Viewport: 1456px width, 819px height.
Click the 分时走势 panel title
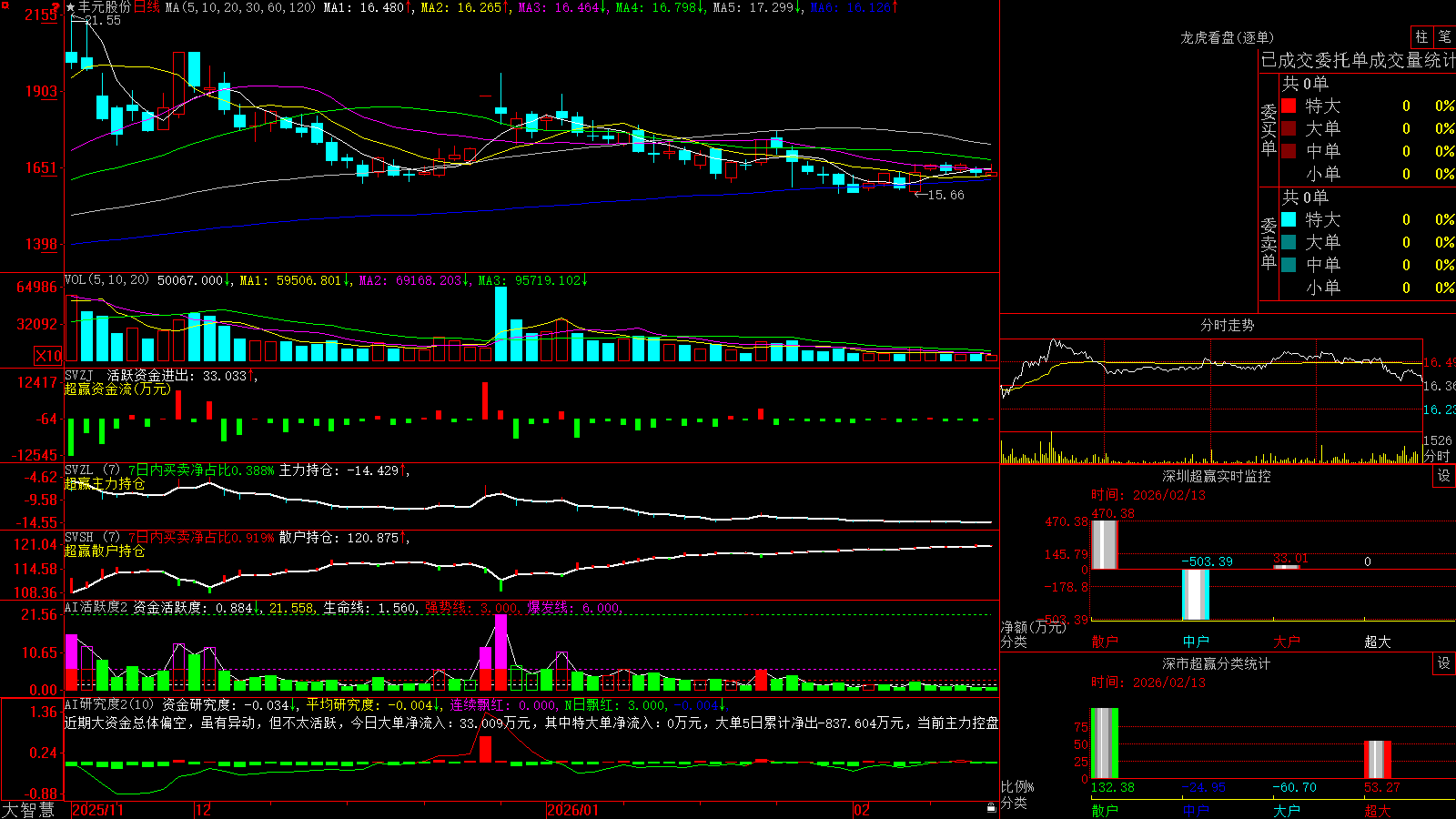pyautogui.click(x=1227, y=325)
